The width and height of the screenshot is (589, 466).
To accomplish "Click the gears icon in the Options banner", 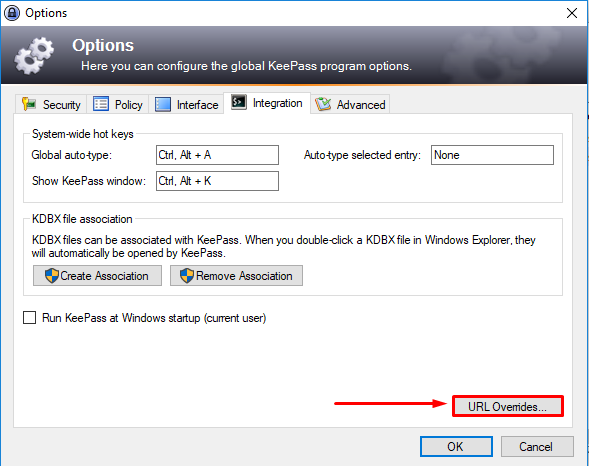I will (x=34, y=56).
